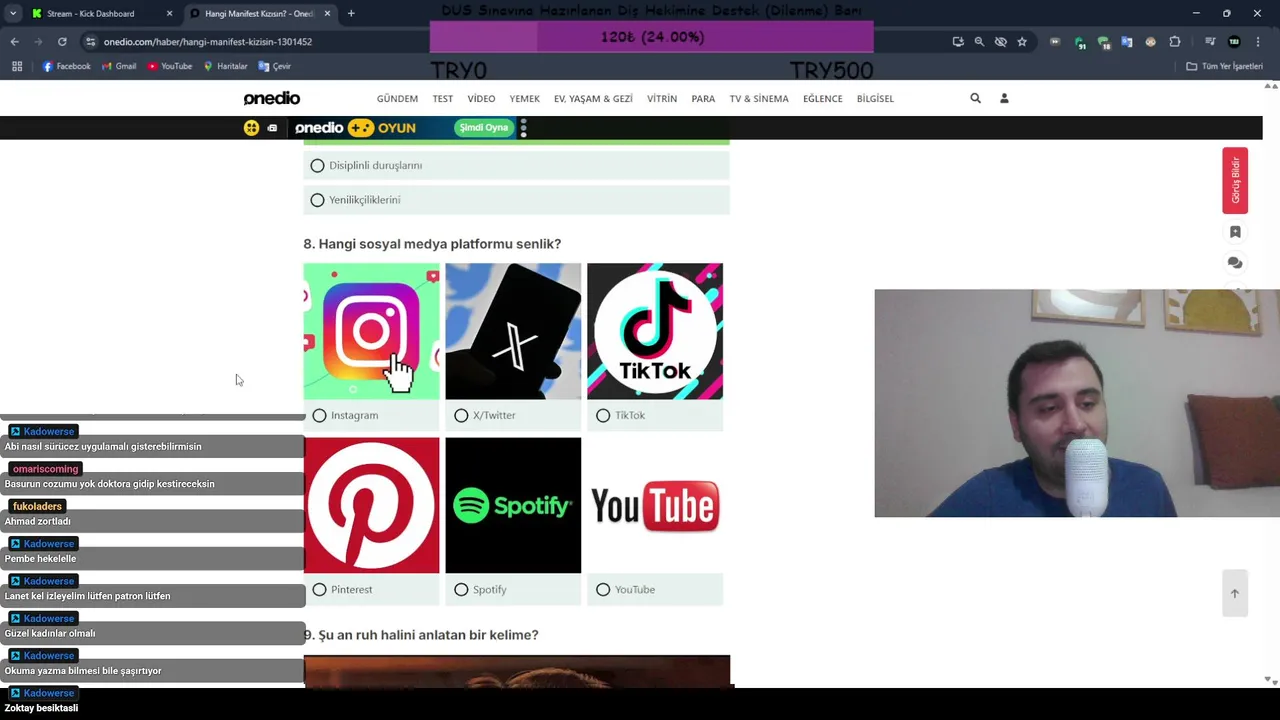Open EV, YAŞAM & GEZİ menu item
Image resolution: width=1280 pixels, height=720 pixels.
593,99
